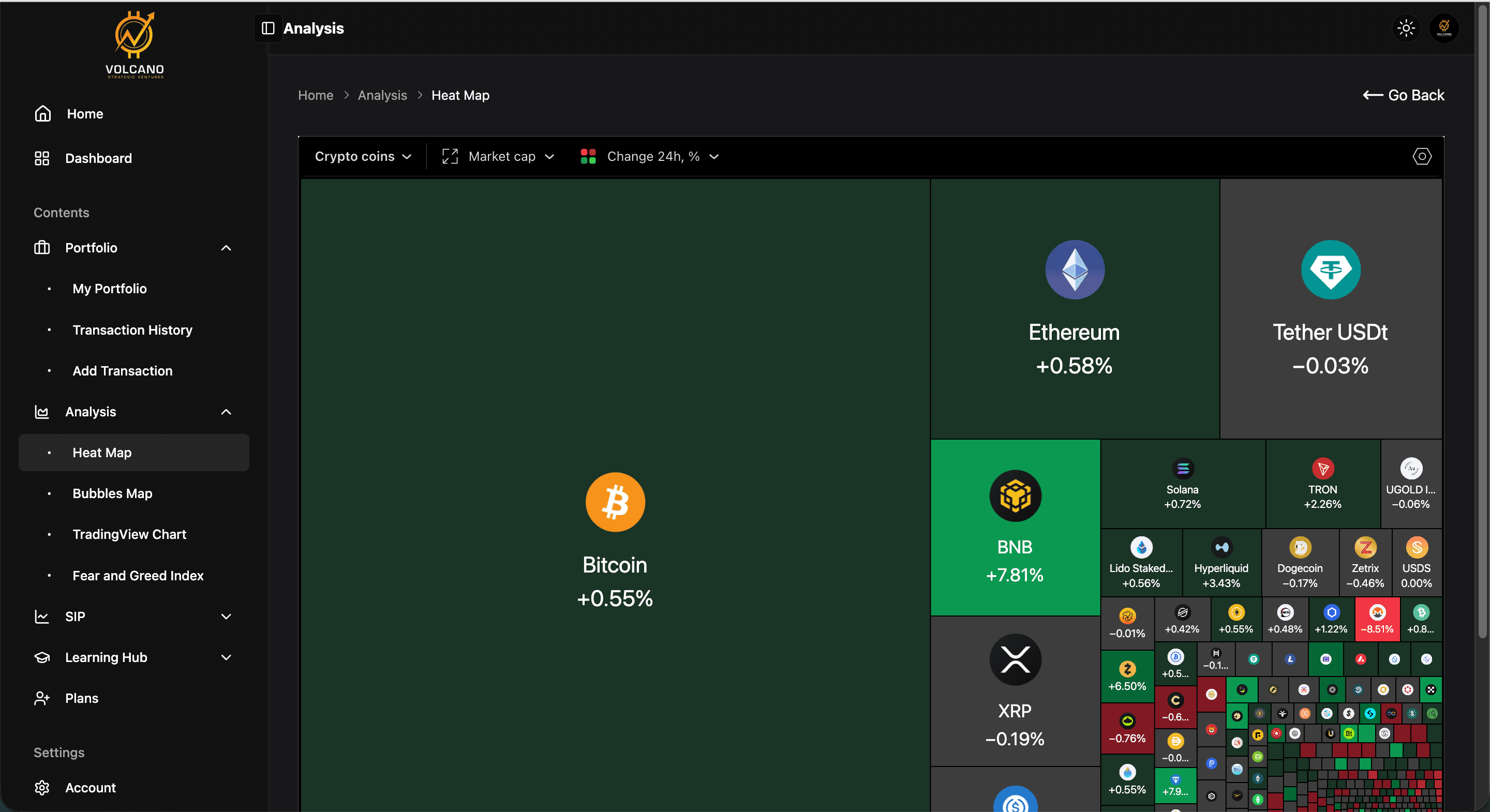This screenshot has width=1490, height=812.
Task: Open the Change 24h, % dropdown
Action: [650, 156]
